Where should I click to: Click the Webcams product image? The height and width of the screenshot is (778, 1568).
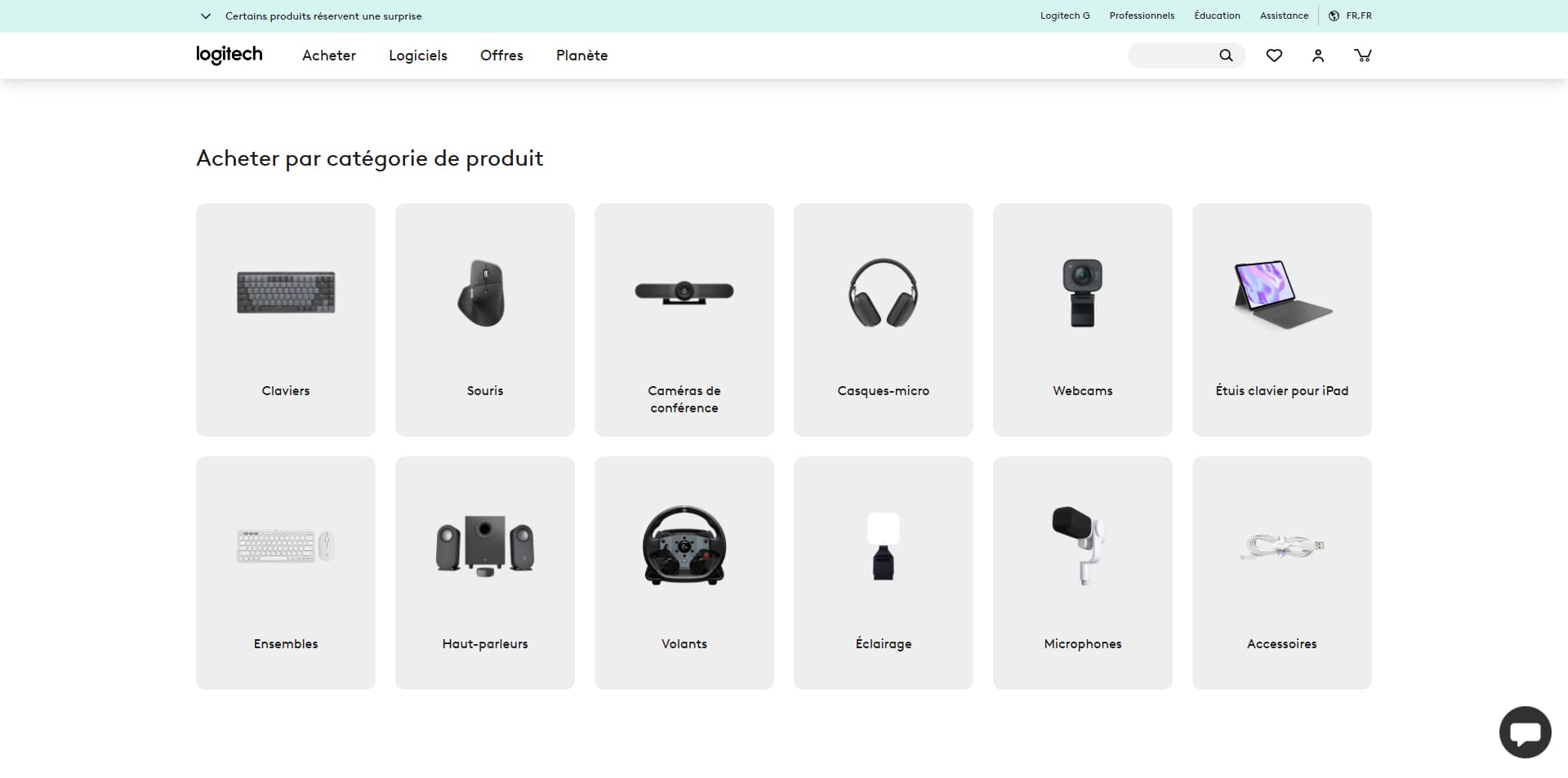coord(1083,292)
